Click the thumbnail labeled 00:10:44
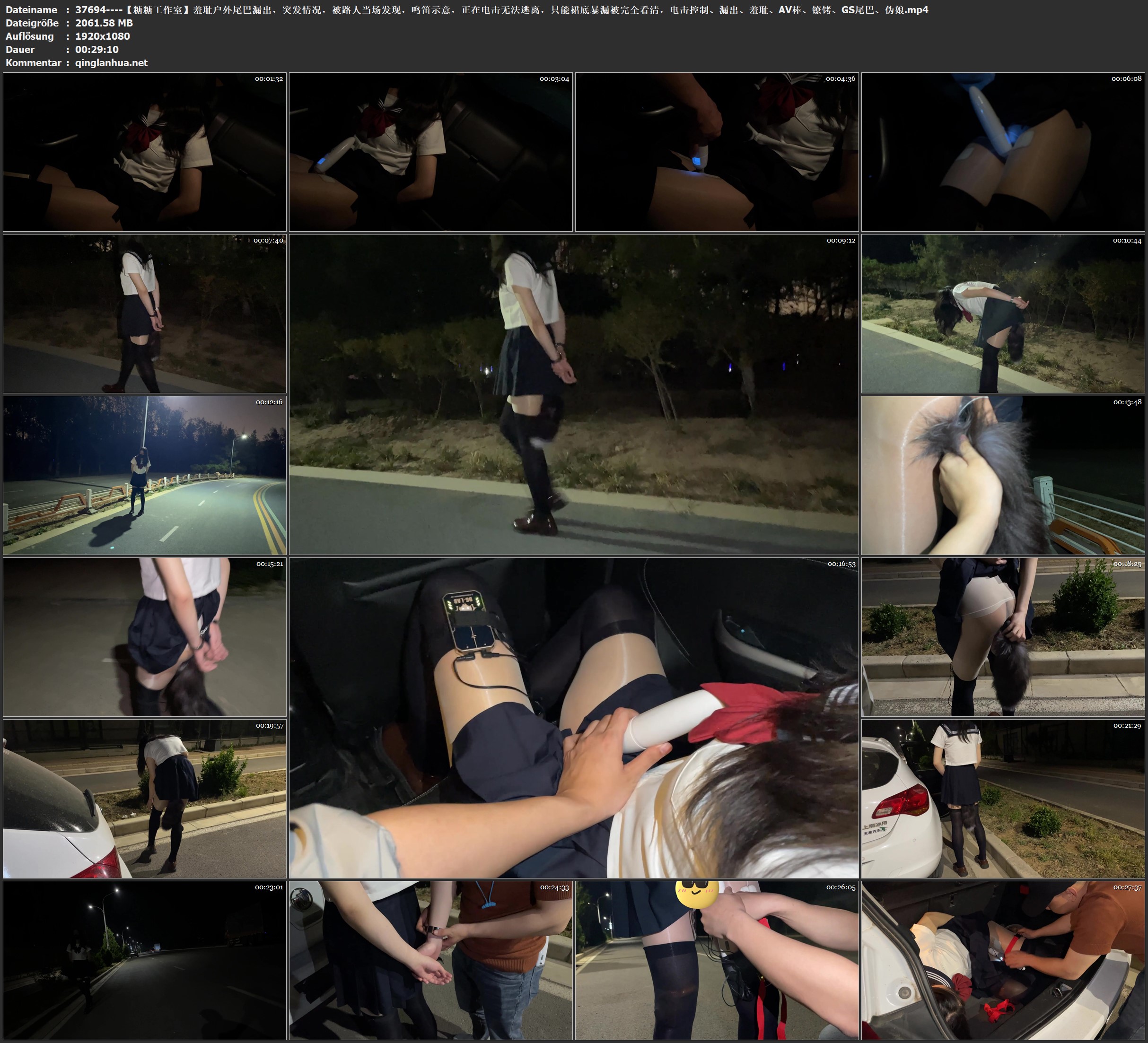Viewport: 1148px width, 1043px height. (x=1003, y=313)
